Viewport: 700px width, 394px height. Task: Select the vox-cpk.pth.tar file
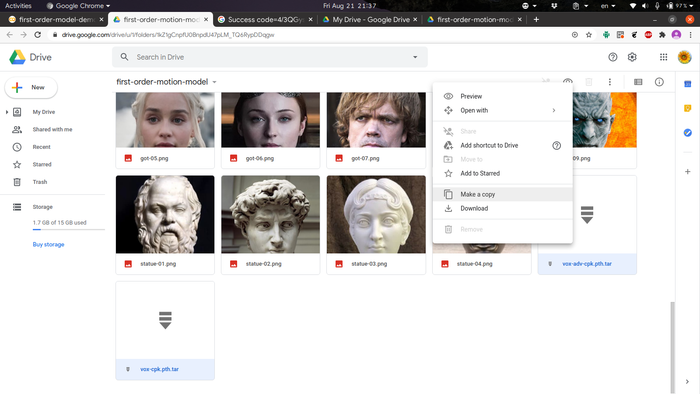coord(165,331)
